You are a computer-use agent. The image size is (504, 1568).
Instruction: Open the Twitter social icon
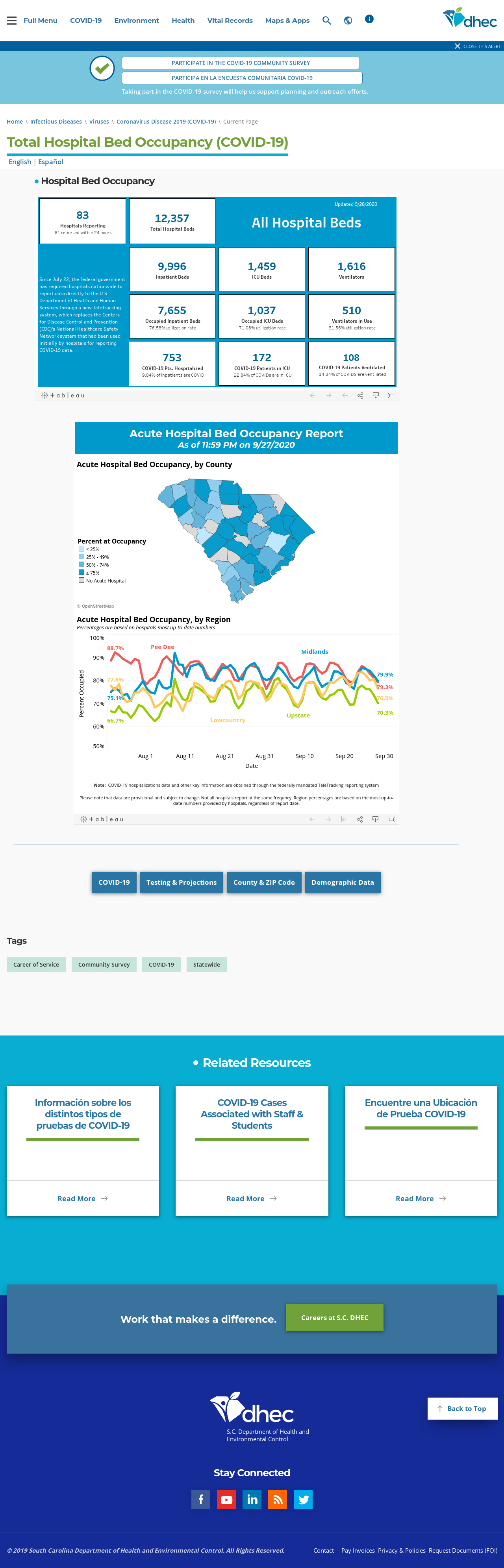[303, 1499]
